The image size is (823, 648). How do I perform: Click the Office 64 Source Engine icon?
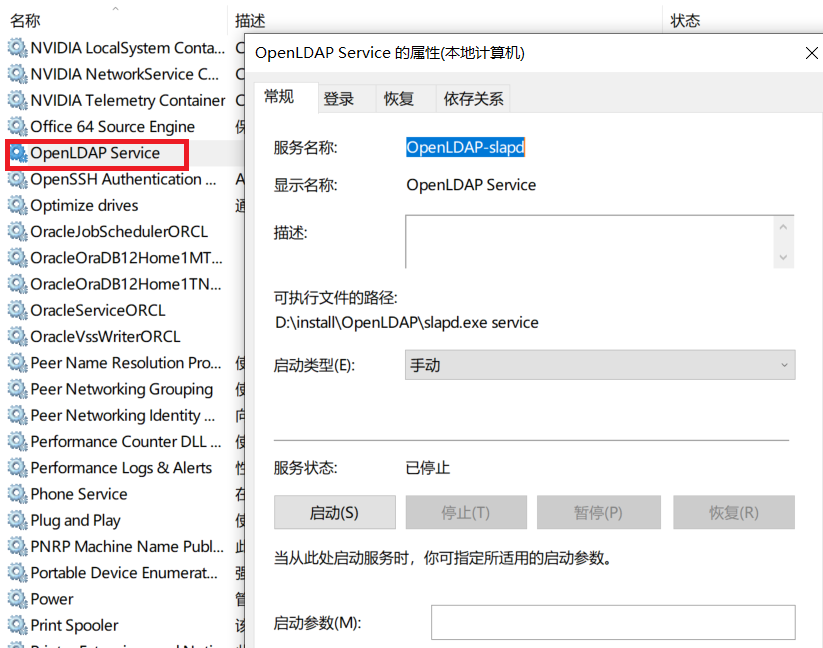tap(18, 126)
